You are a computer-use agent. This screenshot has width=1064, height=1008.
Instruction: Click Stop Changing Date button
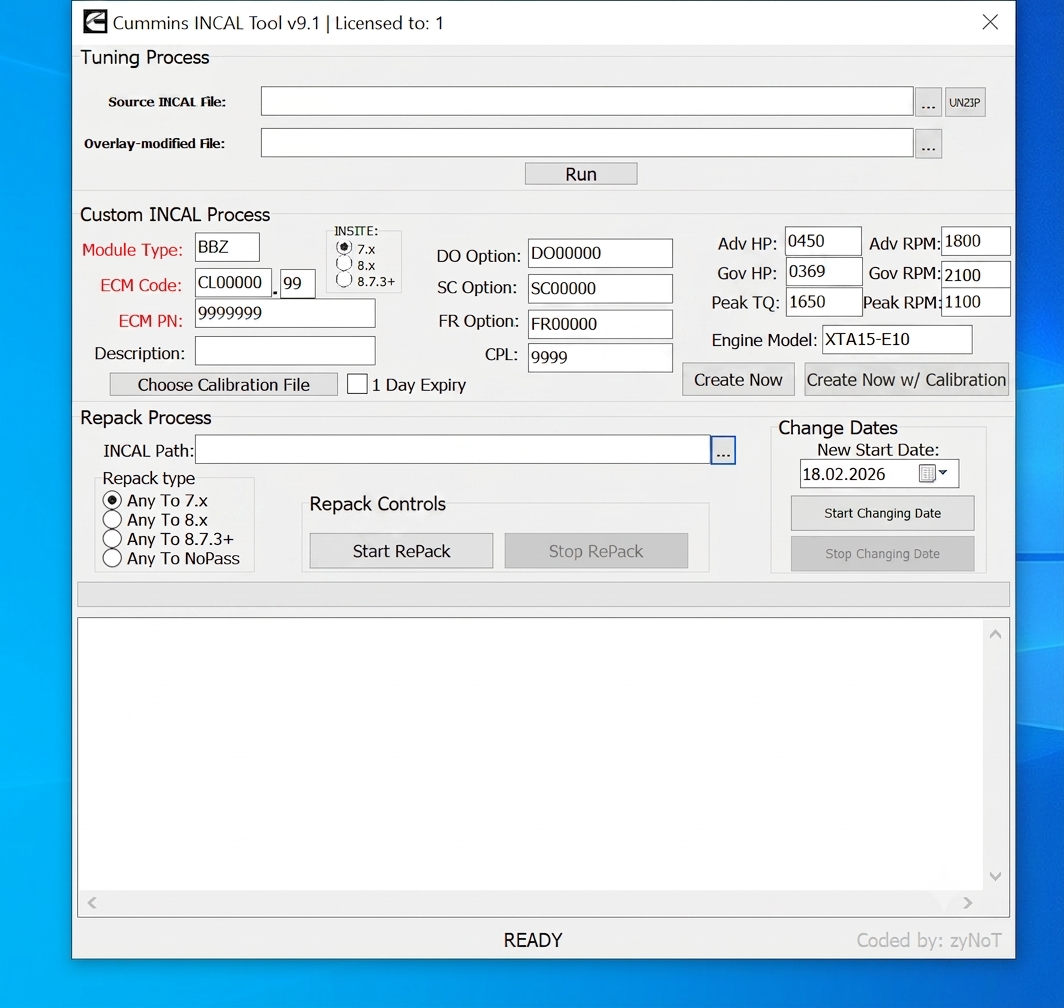[882, 554]
